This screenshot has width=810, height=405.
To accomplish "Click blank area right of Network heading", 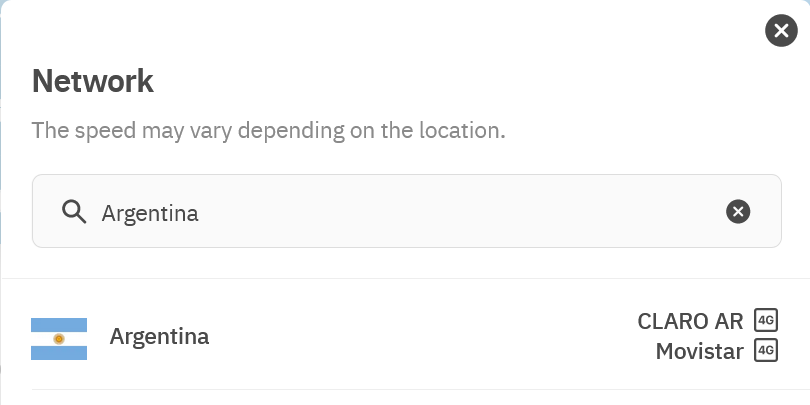I will point(450,81).
